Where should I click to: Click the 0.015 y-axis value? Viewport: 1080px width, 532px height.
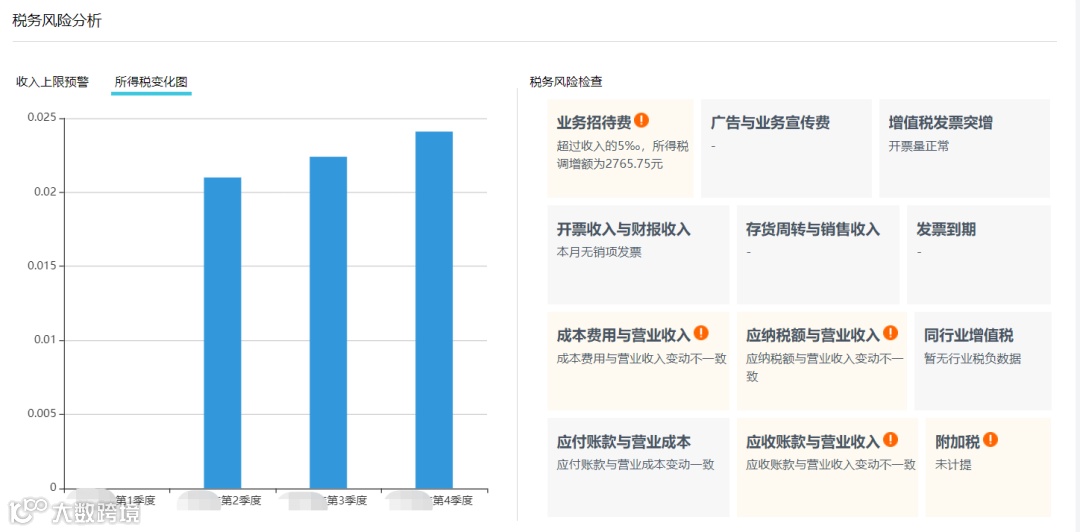pyautogui.click(x=41, y=265)
